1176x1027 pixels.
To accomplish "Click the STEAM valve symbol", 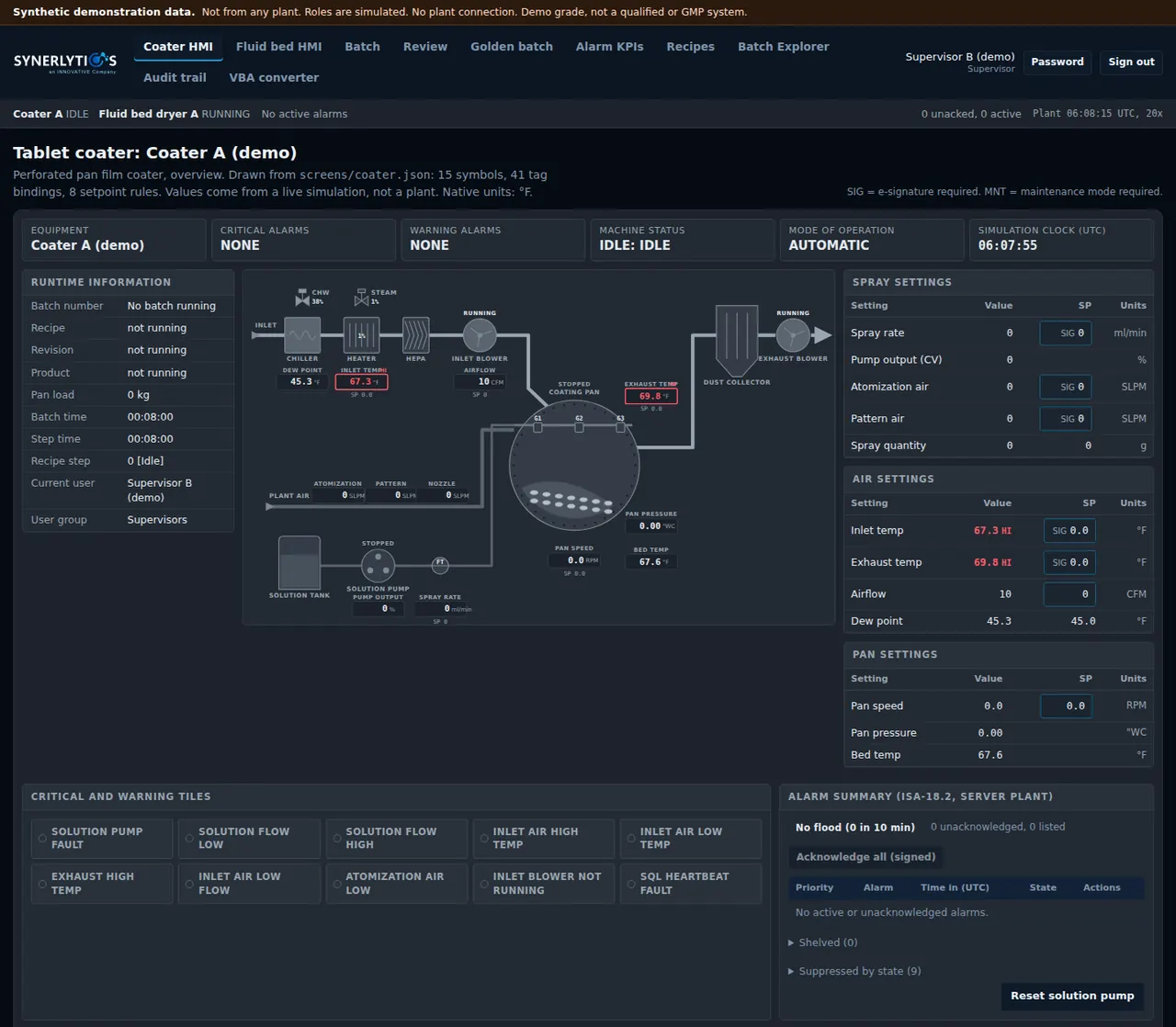I will (361, 298).
